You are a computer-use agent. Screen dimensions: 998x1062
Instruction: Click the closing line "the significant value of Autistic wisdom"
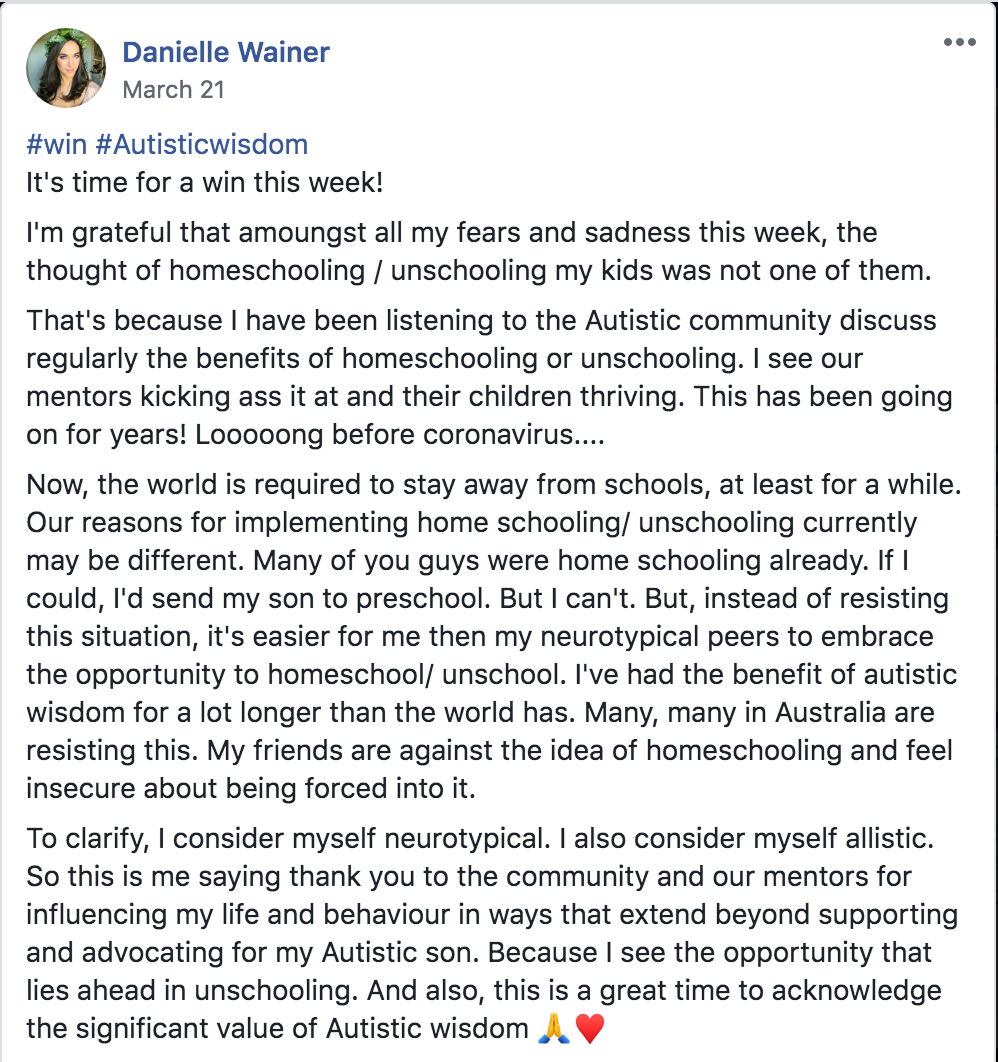click(x=277, y=1028)
